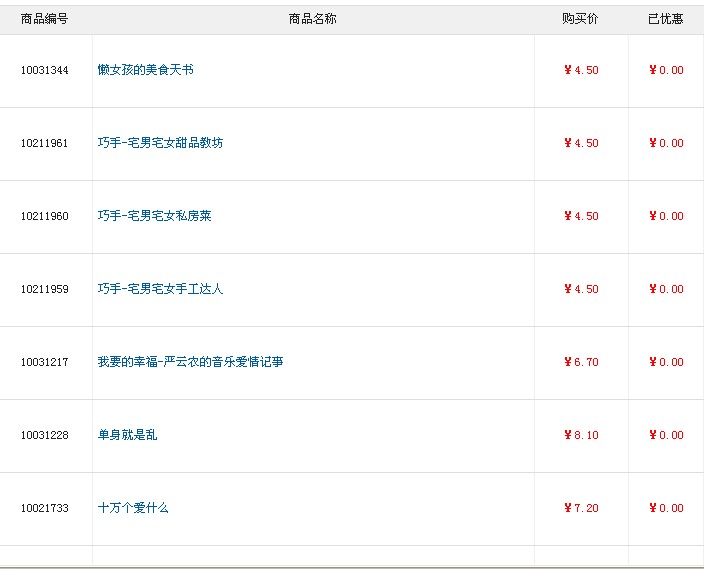Select product number 10031217

pyautogui.click(x=44, y=362)
